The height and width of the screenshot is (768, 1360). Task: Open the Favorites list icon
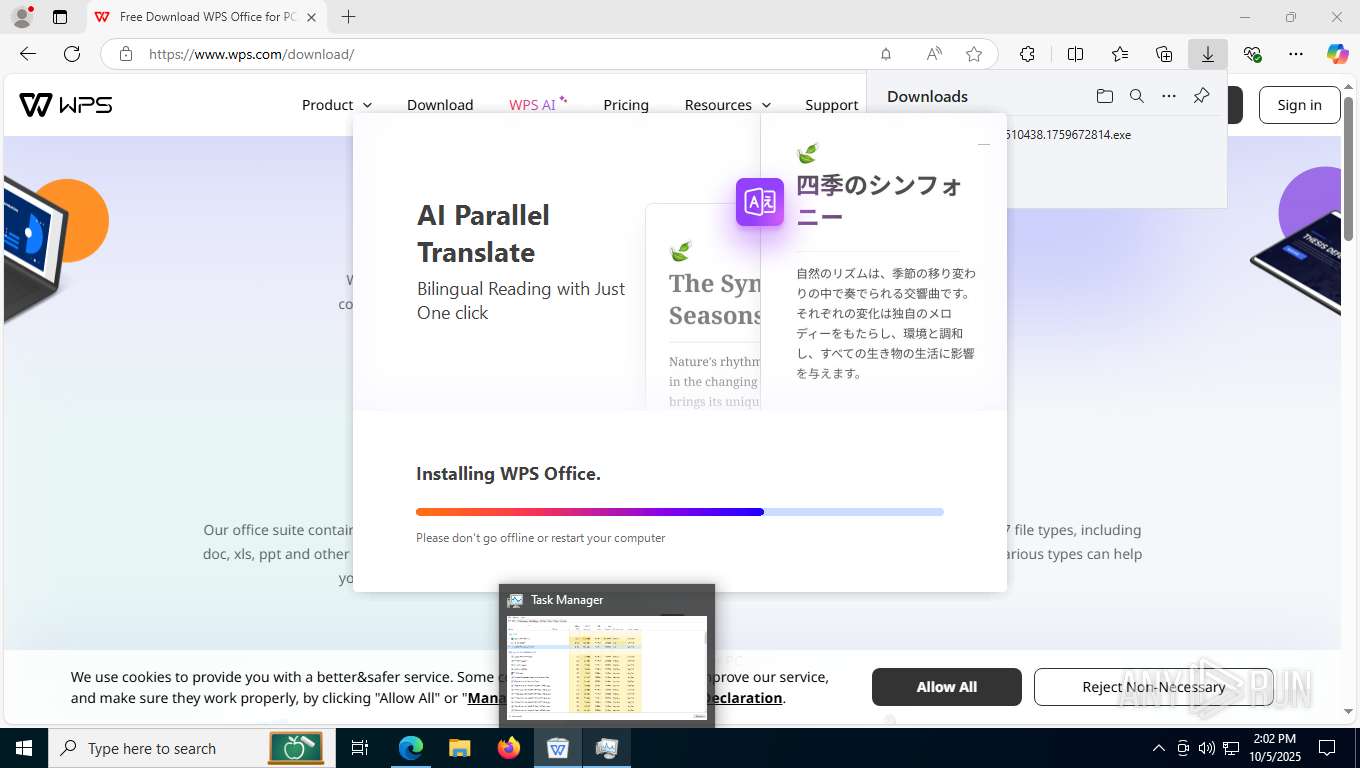1120,54
